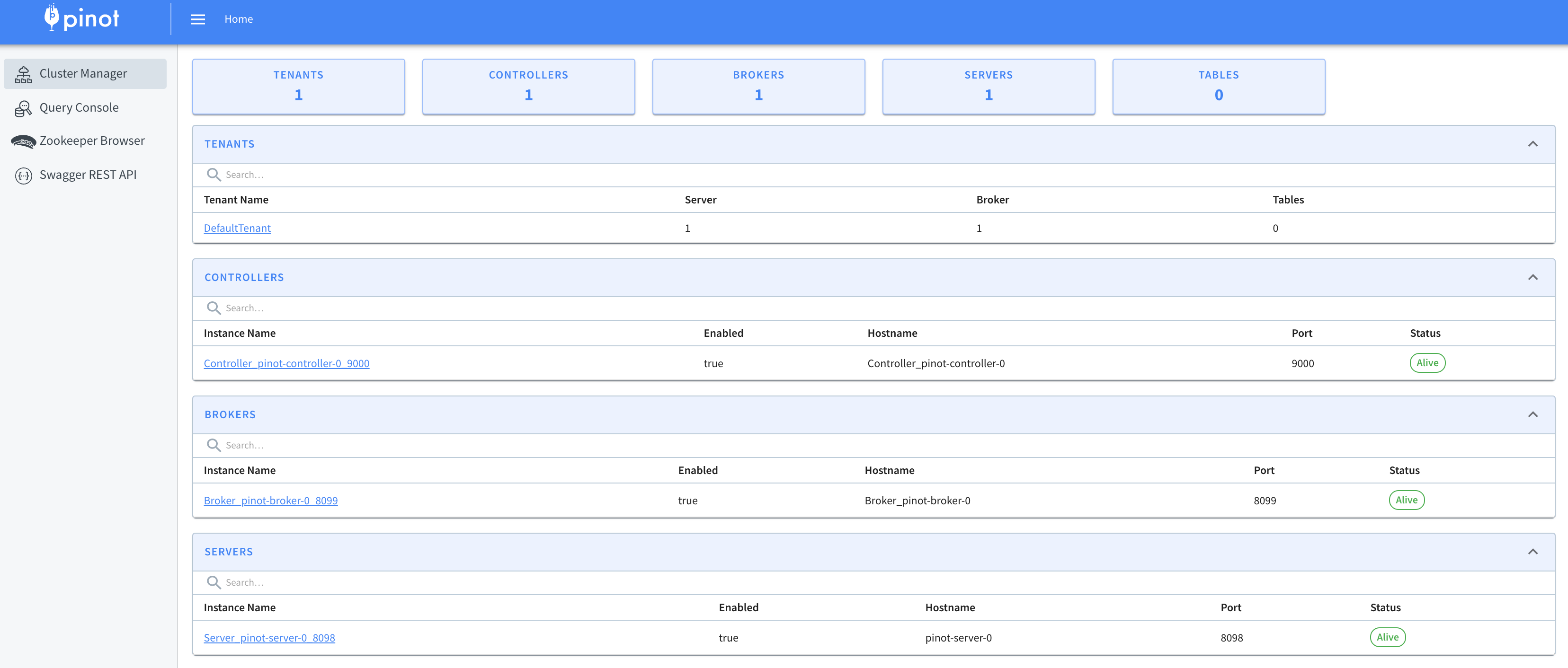Image resolution: width=1568 pixels, height=668 pixels.
Task: Click the Cluster Manager sidebar icon
Action: pyautogui.click(x=23, y=74)
